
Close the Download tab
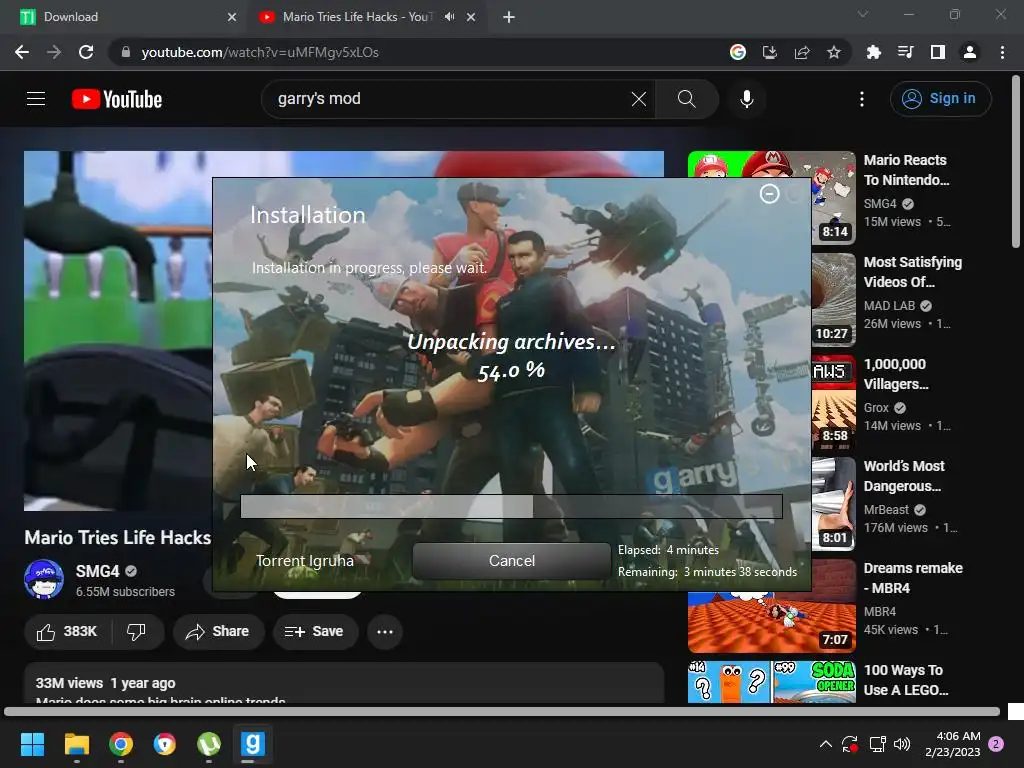pos(232,17)
